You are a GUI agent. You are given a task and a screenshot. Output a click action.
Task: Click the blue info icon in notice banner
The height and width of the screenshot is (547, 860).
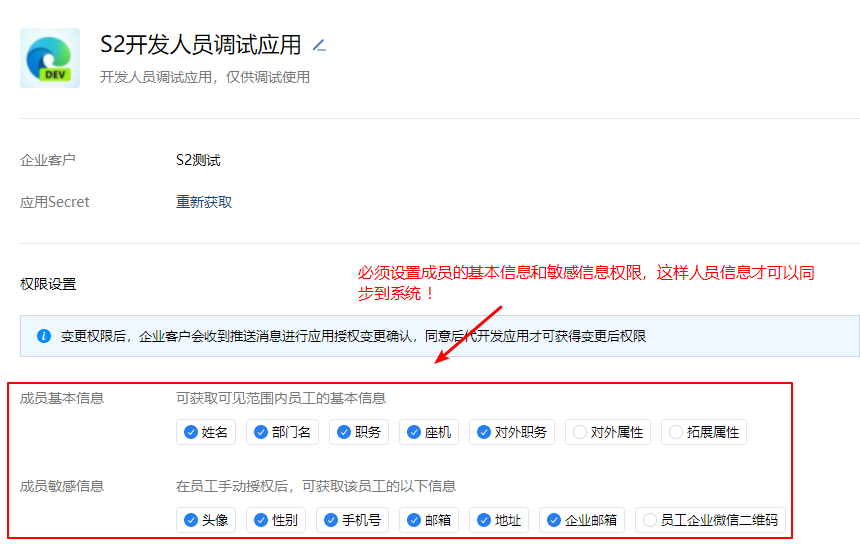pyautogui.click(x=43, y=336)
